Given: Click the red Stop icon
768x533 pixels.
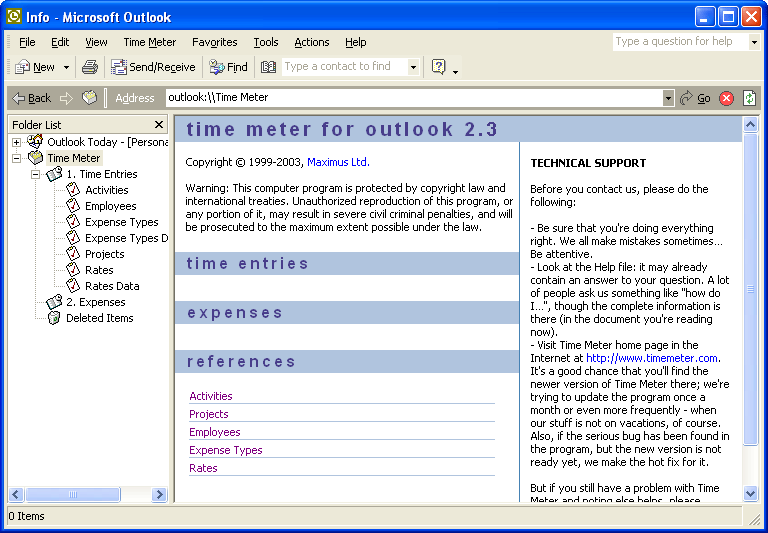Looking at the screenshot, I should pos(726,98).
